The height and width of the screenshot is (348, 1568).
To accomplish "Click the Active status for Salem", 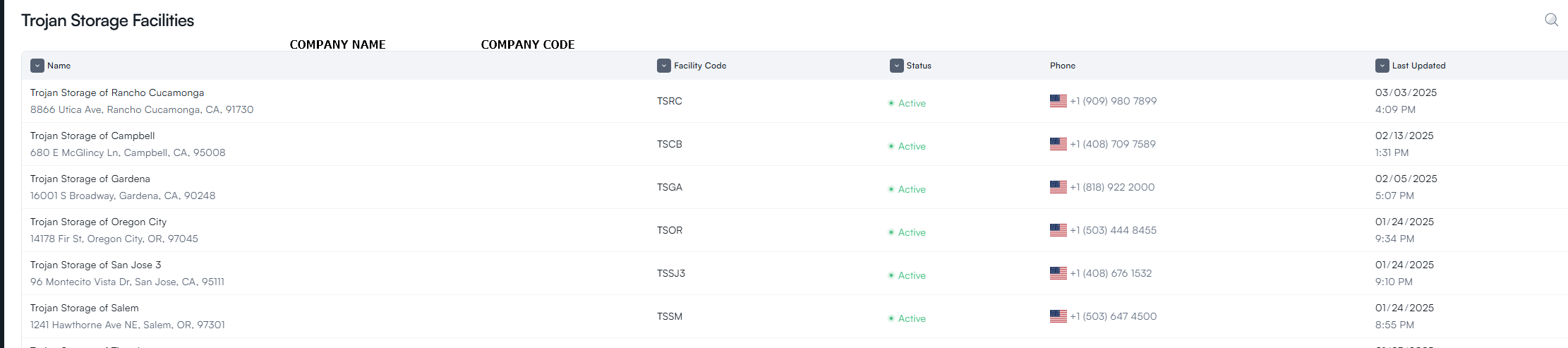I will (x=912, y=318).
